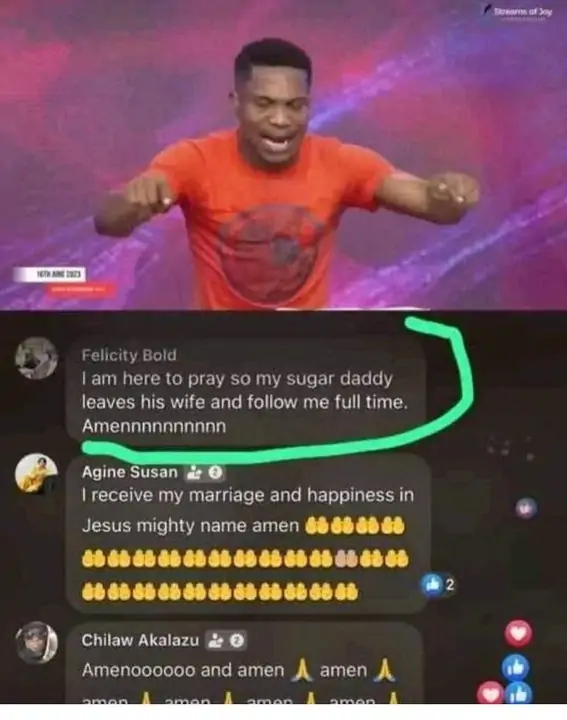
Task: Click the follower badge beside Chilaw Akalazu
Action: 225,640
